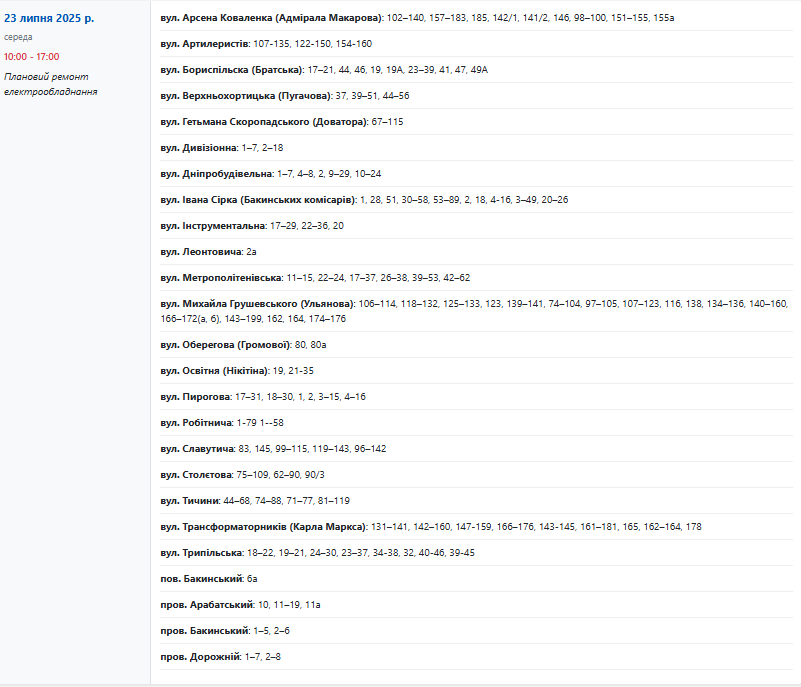Click the вул. Пирогова street name
Screen dimensions: 801x687
pyautogui.click(x=196, y=397)
